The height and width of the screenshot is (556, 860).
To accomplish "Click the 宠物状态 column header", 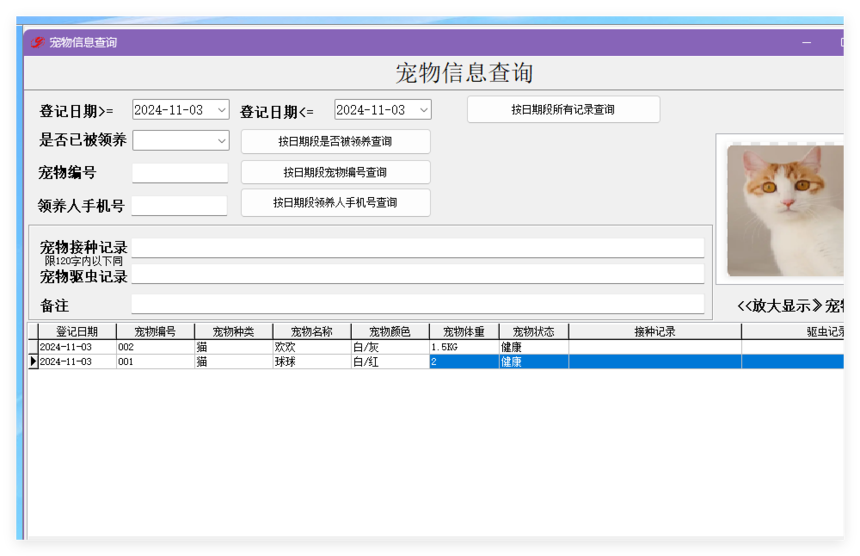I will pos(534,331).
